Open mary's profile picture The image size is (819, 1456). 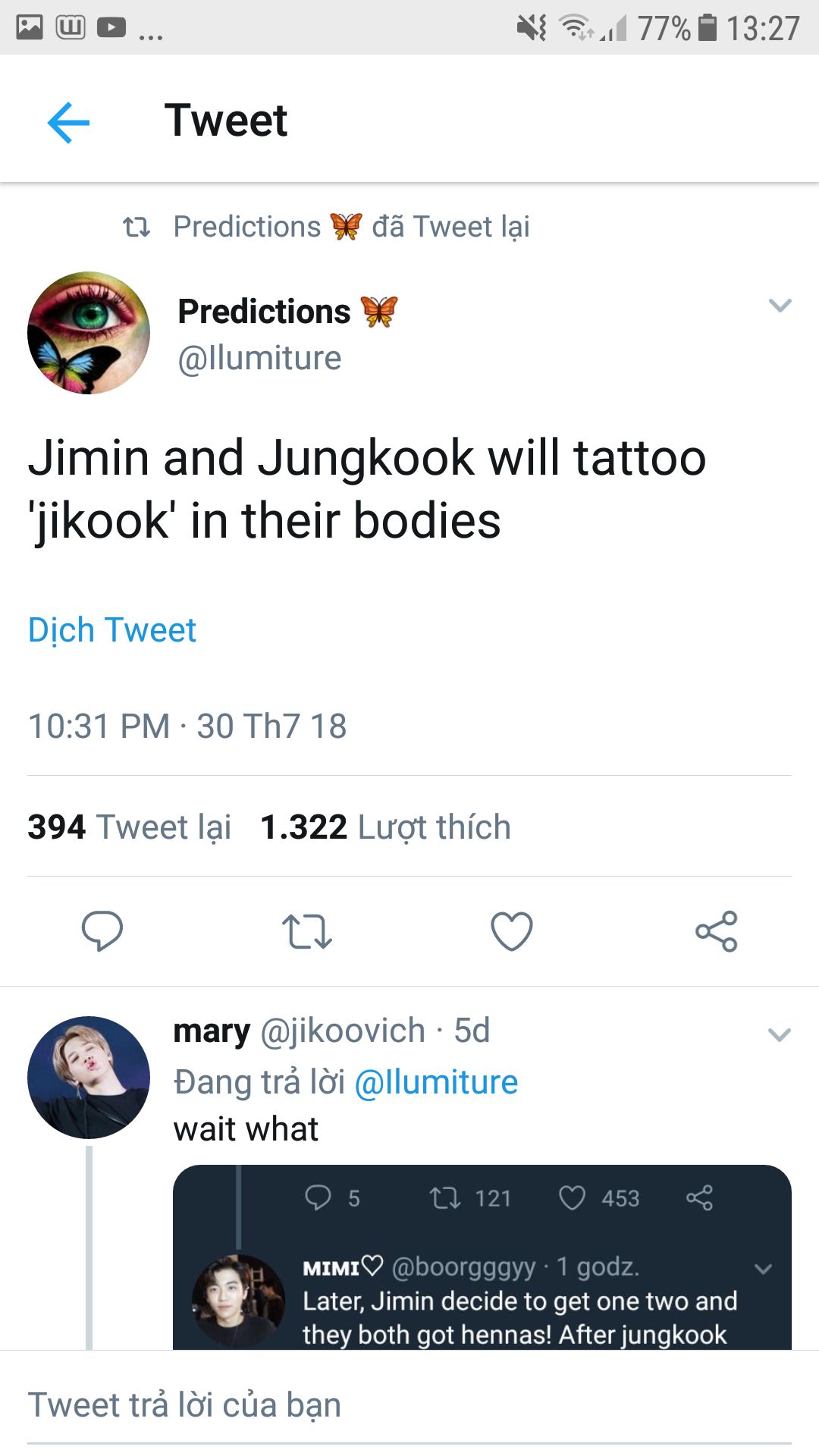(x=89, y=1078)
